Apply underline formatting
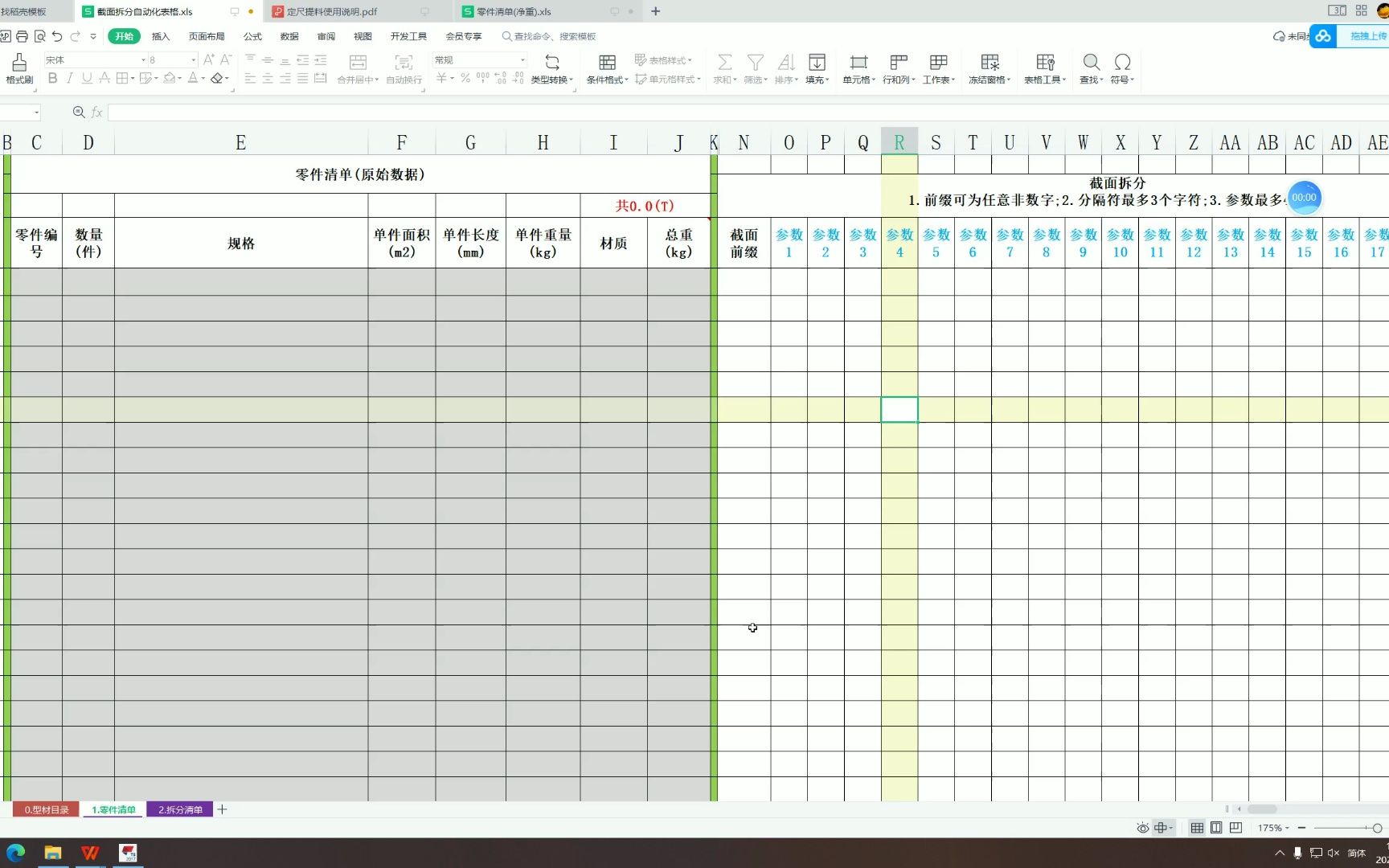Viewport: 1389px width, 868px height. [x=87, y=78]
